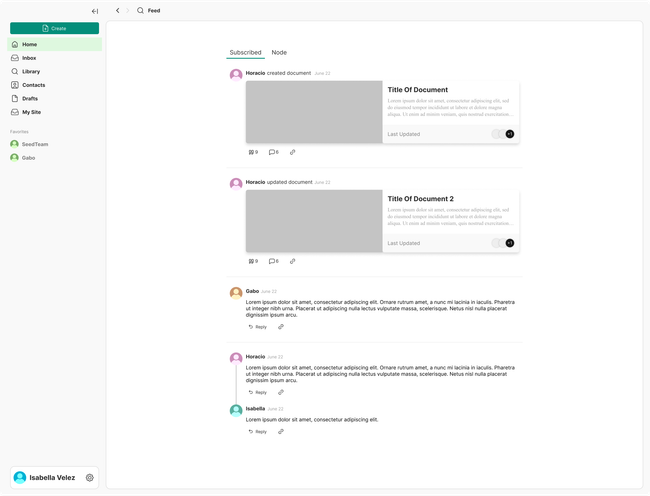Open the Title Of Document 2 card thumbnail
Image resolution: width=650 pixels, height=496 pixels.
(x=314, y=221)
